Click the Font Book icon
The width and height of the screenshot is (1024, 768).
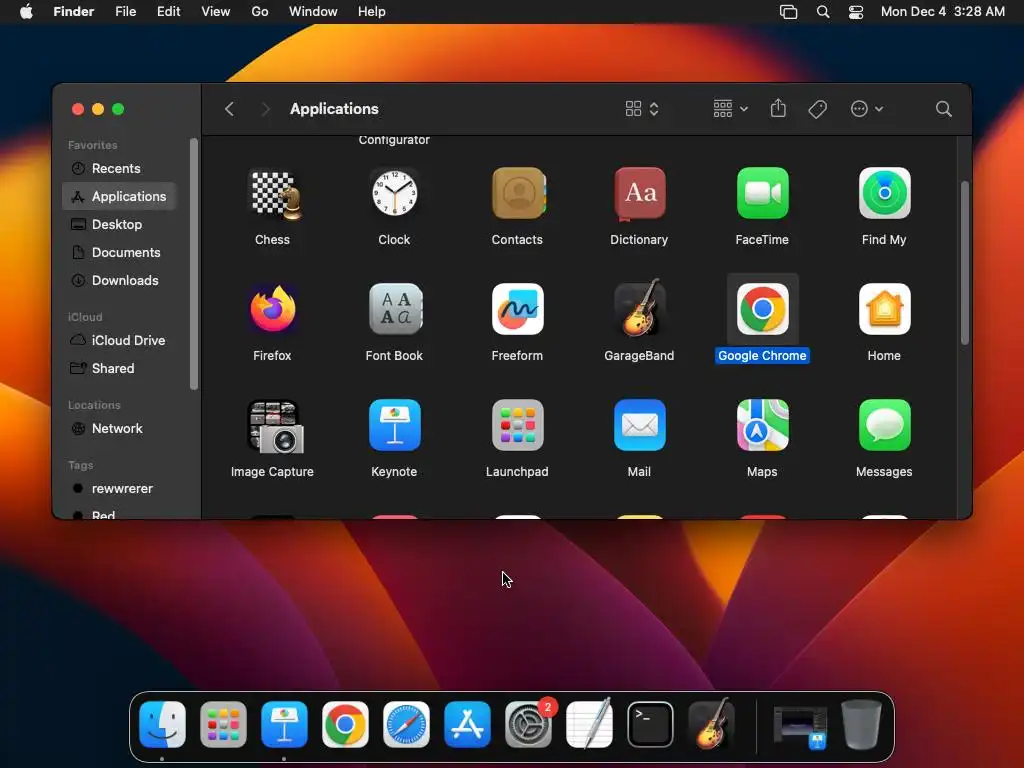tap(394, 309)
